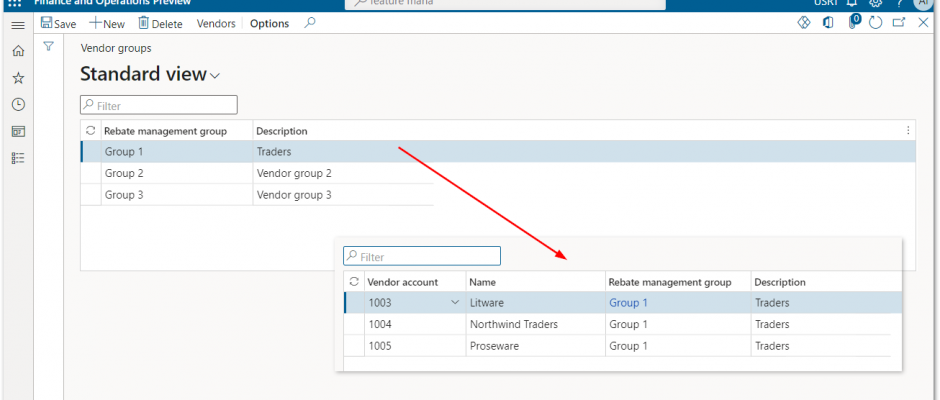The width and height of the screenshot is (940, 400).
Task: Open Favorites star icon in sidebar
Action: coord(19,78)
